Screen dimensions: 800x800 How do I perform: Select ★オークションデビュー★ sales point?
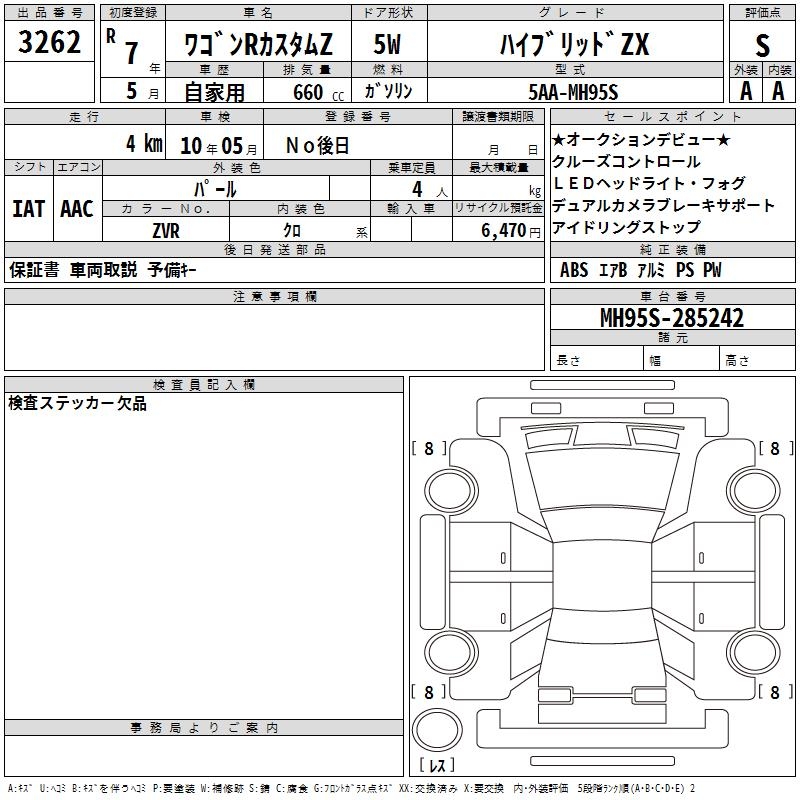coord(641,139)
